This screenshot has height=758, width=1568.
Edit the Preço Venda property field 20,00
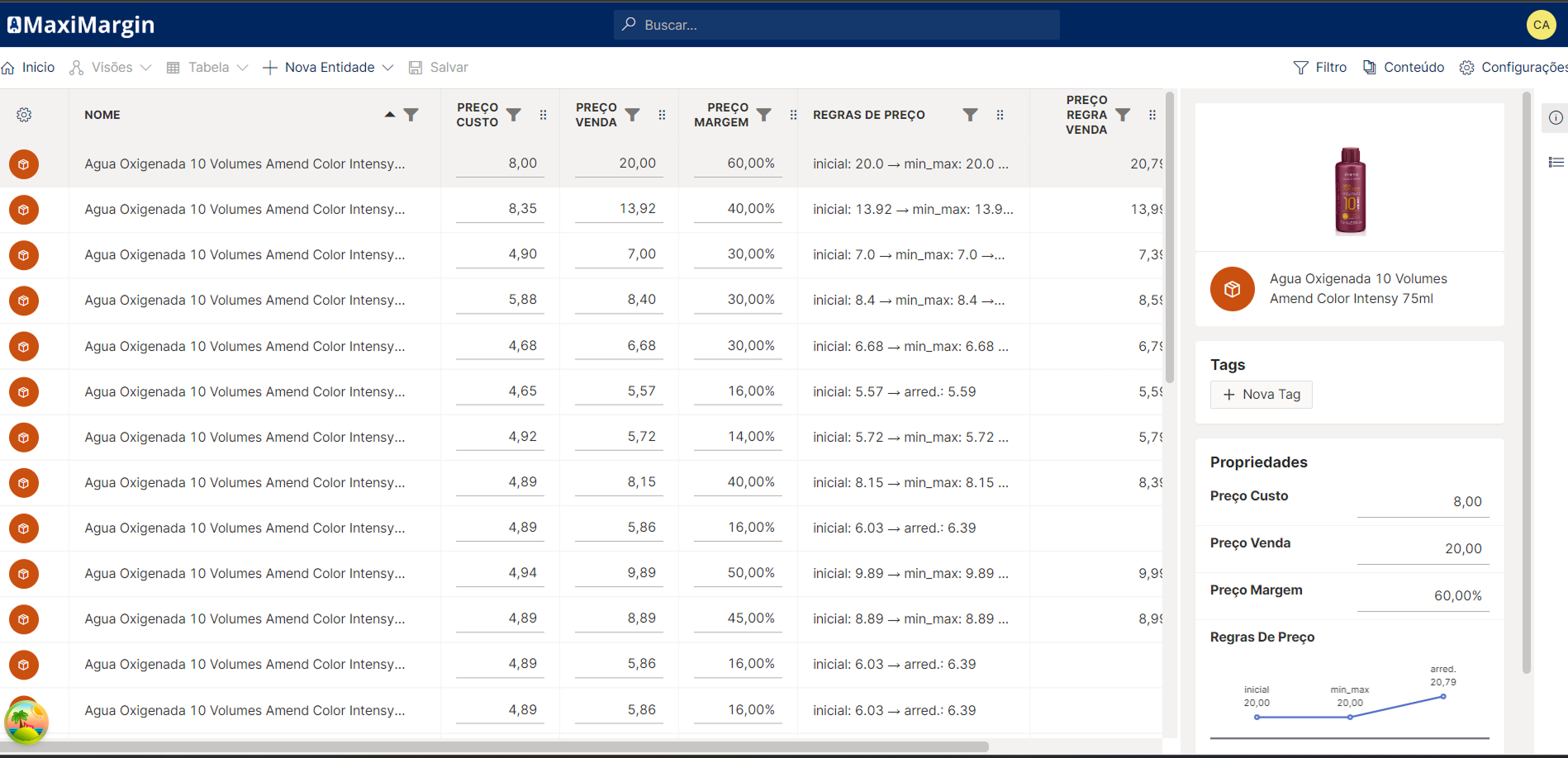(x=1423, y=549)
